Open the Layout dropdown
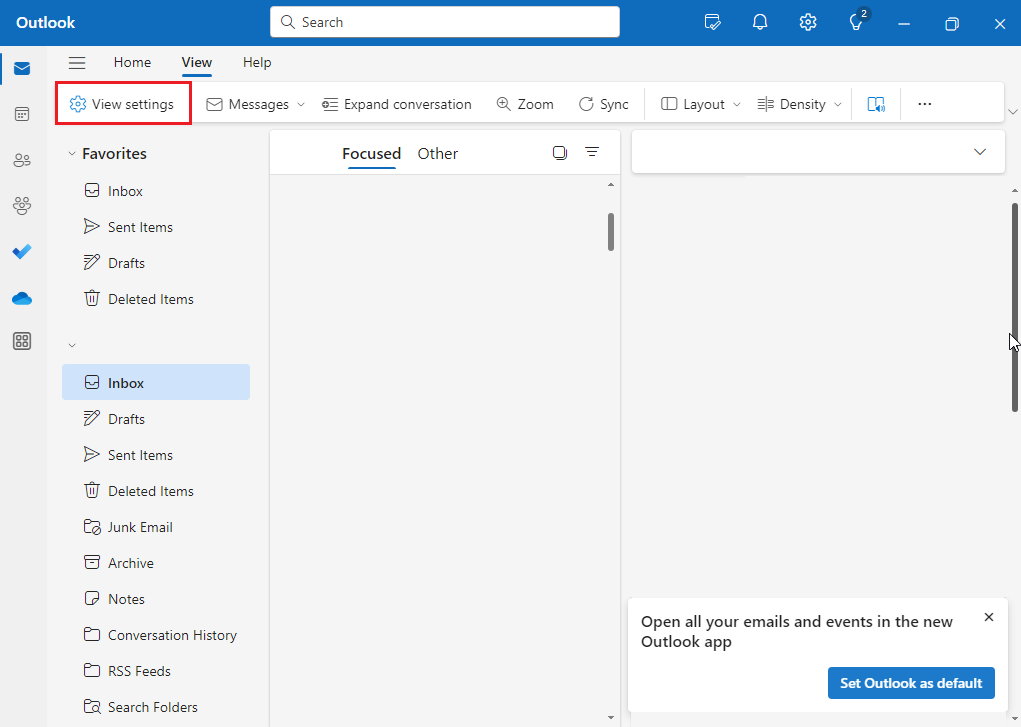Image resolution: width=1021 pixels, height=727 pixels. (699, 103)
